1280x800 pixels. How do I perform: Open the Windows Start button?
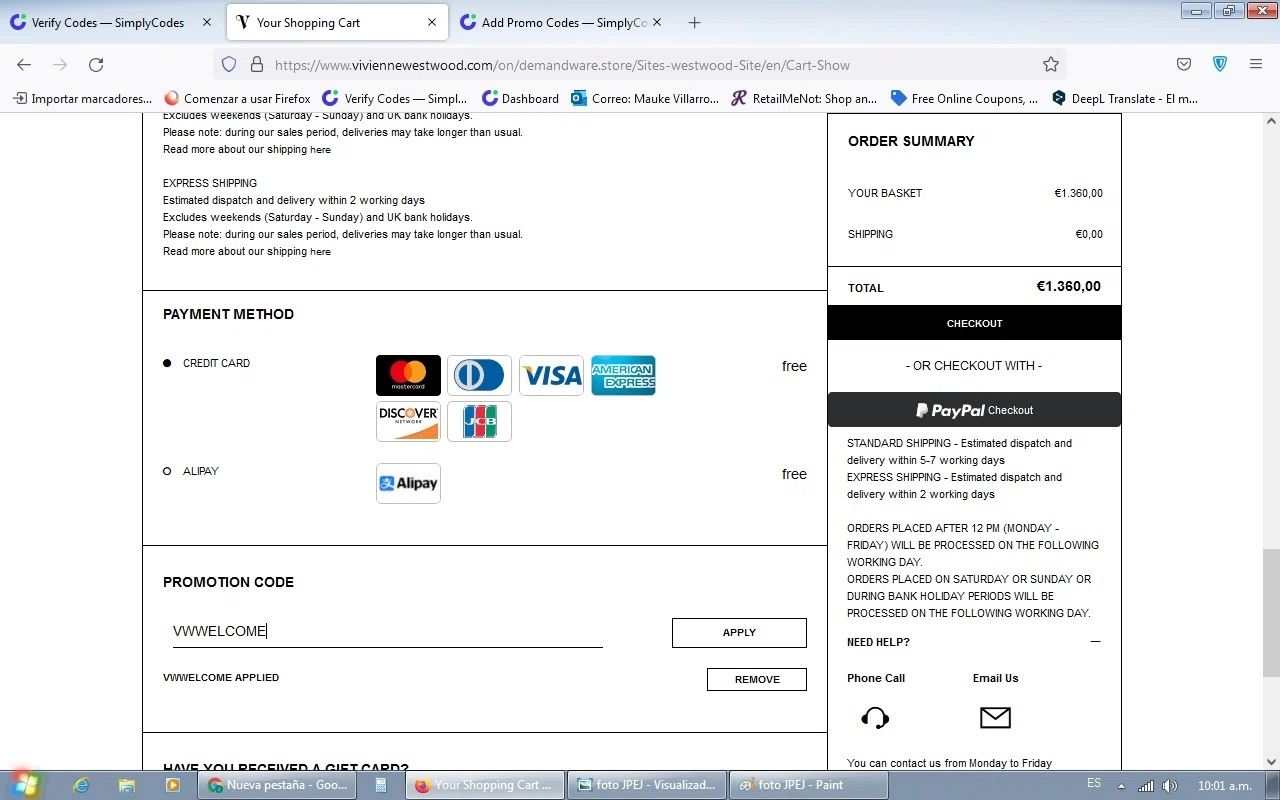point(23,784)
